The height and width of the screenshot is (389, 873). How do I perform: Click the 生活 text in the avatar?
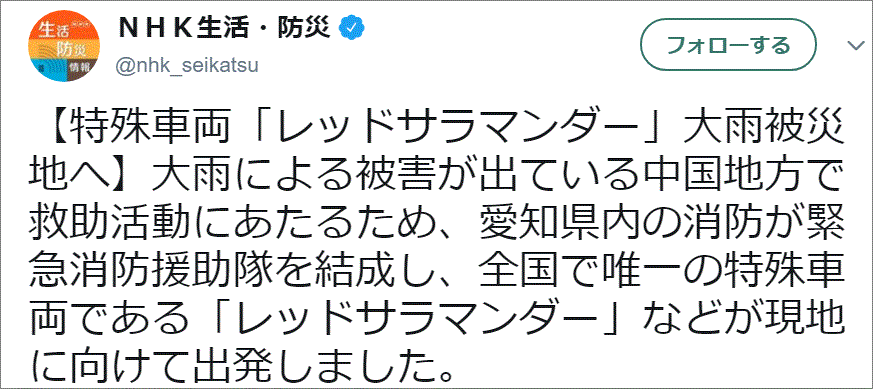[49, 31]
